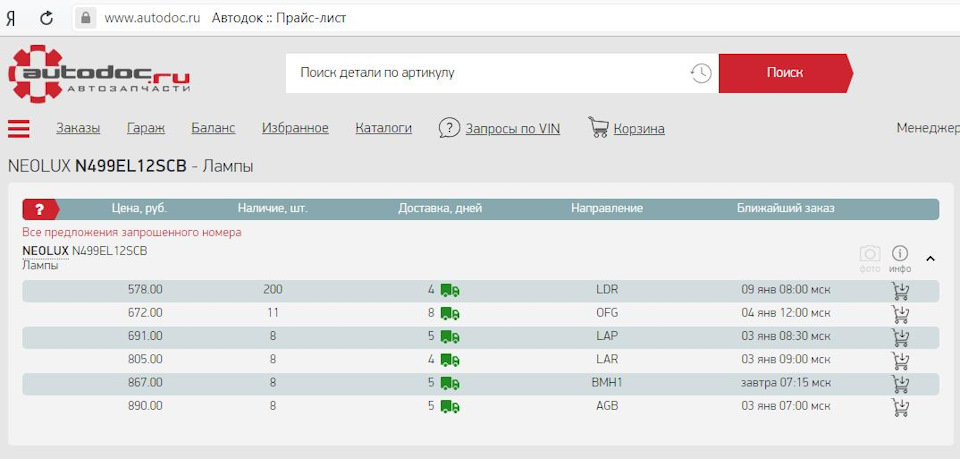Open the red hamburger menu
The height and width of the screenshot is (459, 960).
coord(18,129)
